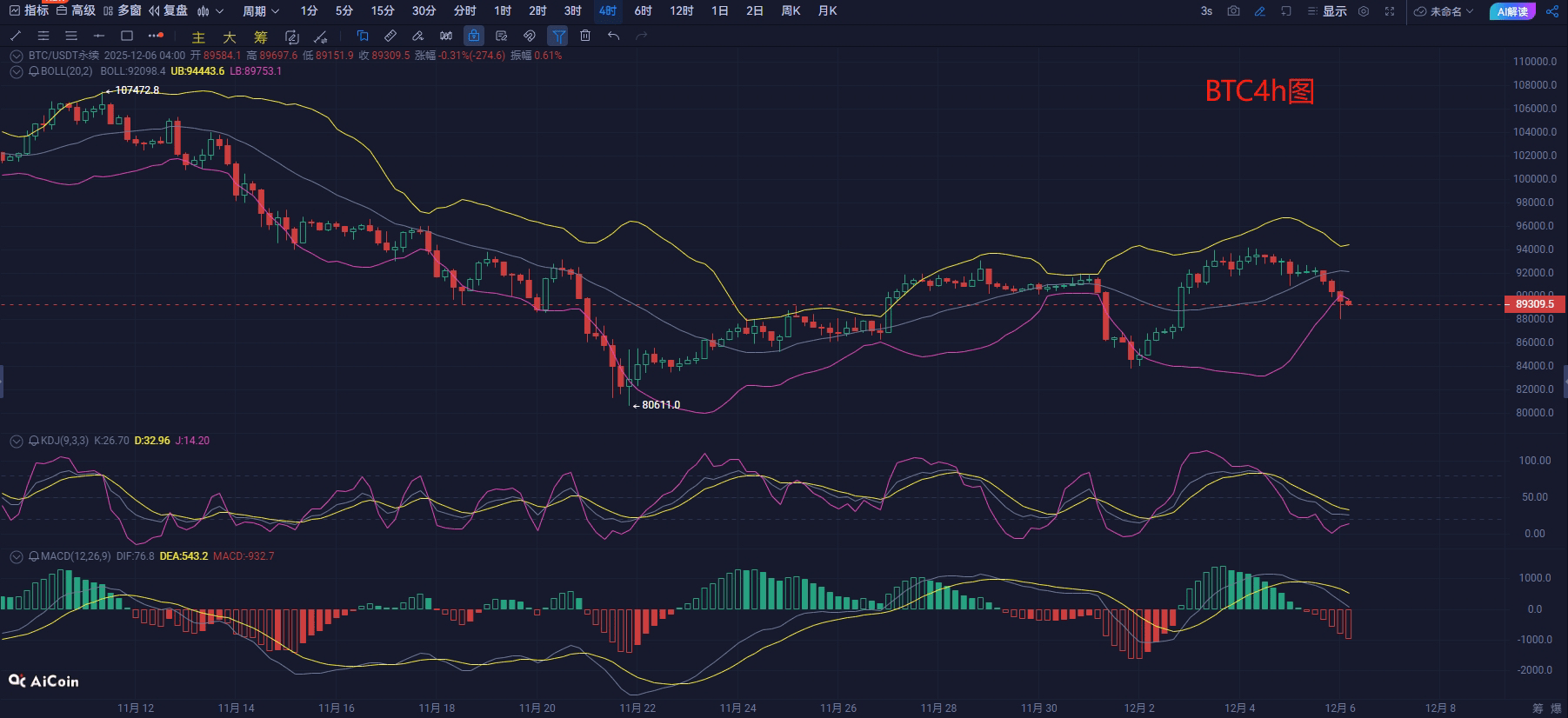Viewport: 1568px width, 718px height.
Task: Click the undo arrow in drawing toolbar
Action: [x=614, y=36]
